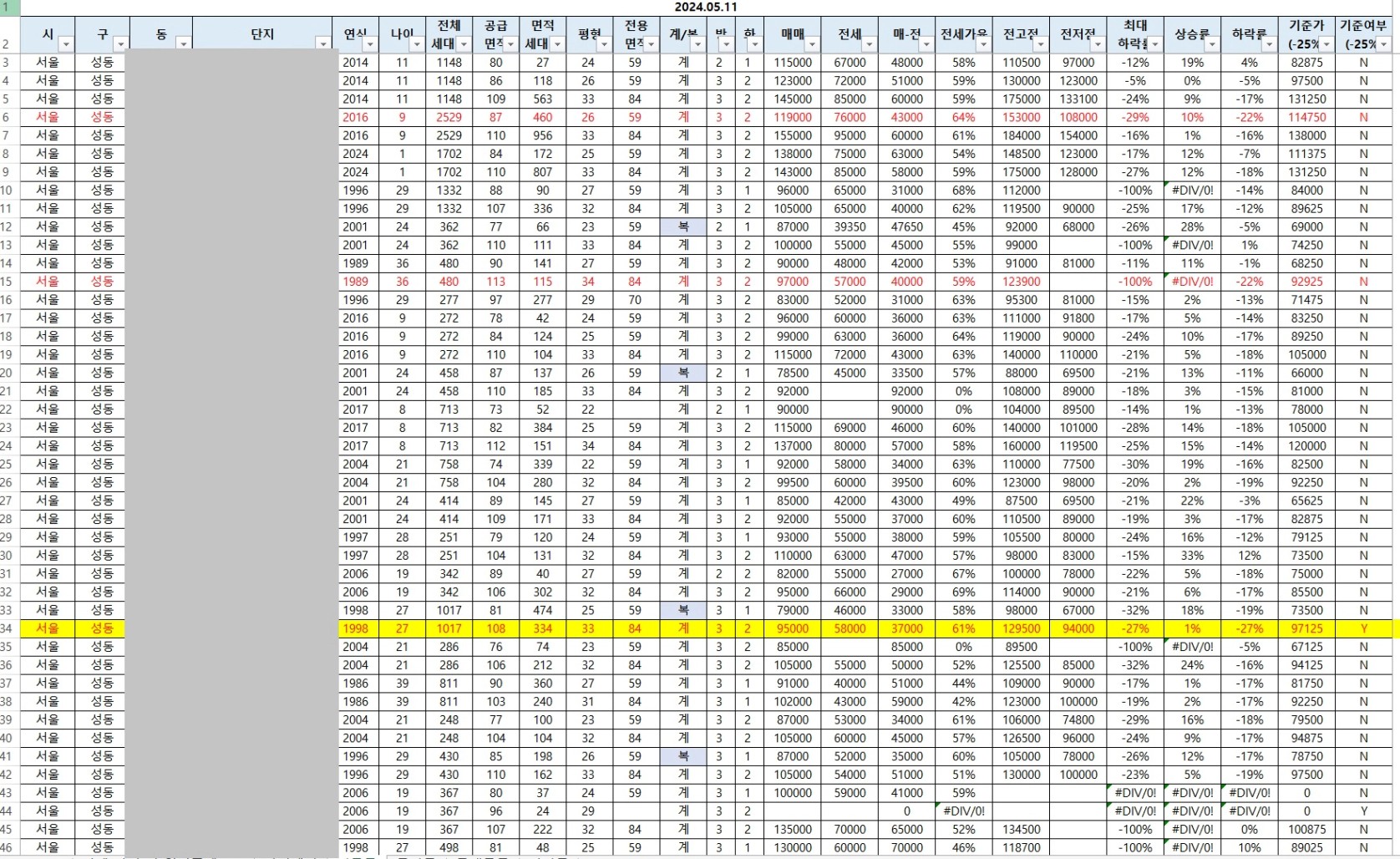
Task: Select the 복 cell in row 12
Action: 683,226
